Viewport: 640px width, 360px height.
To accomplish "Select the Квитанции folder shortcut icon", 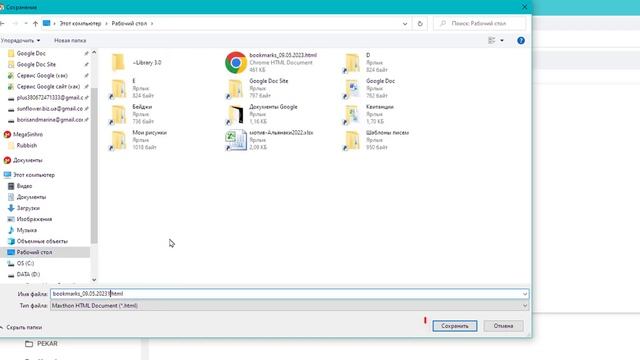I will pyautogui.click(x=352, y=115).
